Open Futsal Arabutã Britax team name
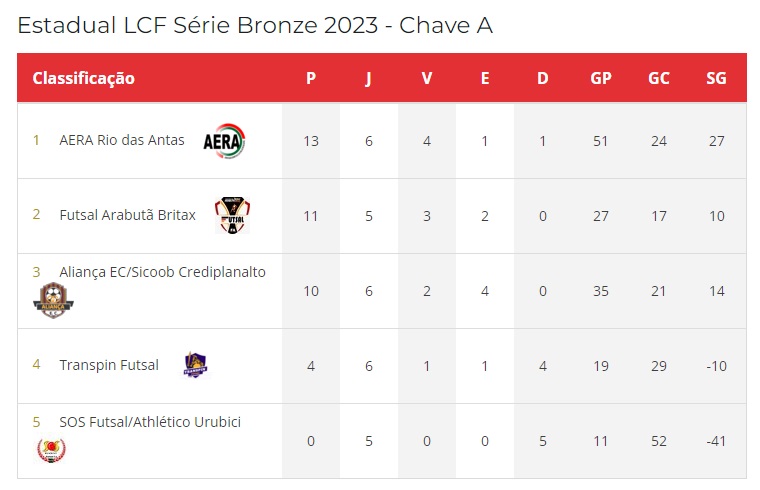This screenshot has width=760, height=490. point(127,215)
